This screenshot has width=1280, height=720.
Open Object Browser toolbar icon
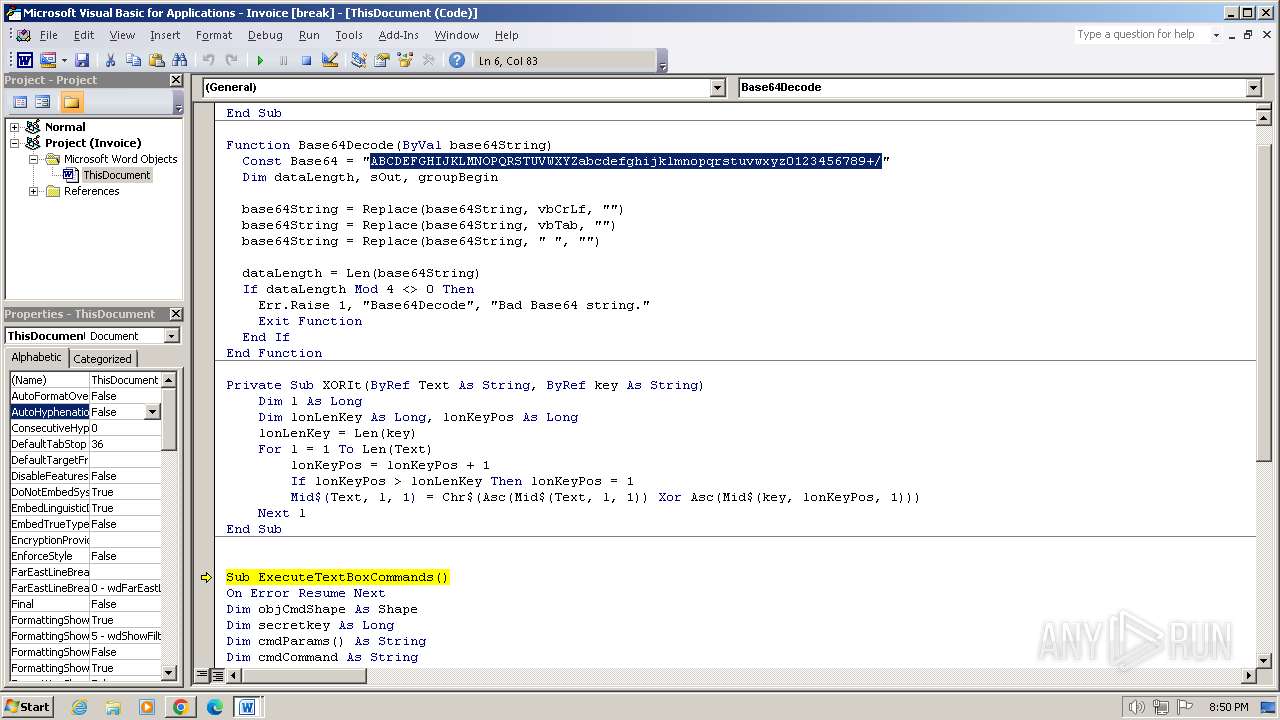[405, 61]
